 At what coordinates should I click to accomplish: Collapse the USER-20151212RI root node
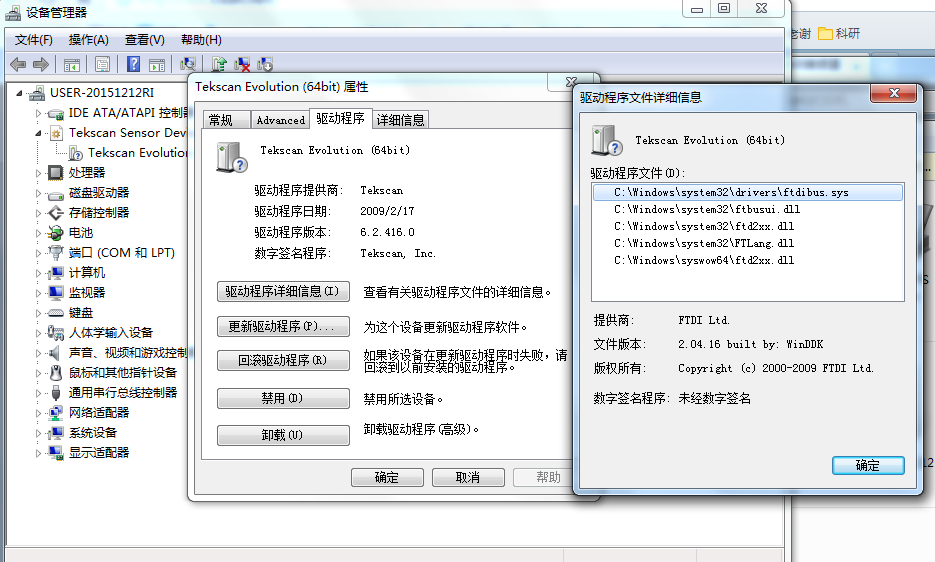[20, 93]
